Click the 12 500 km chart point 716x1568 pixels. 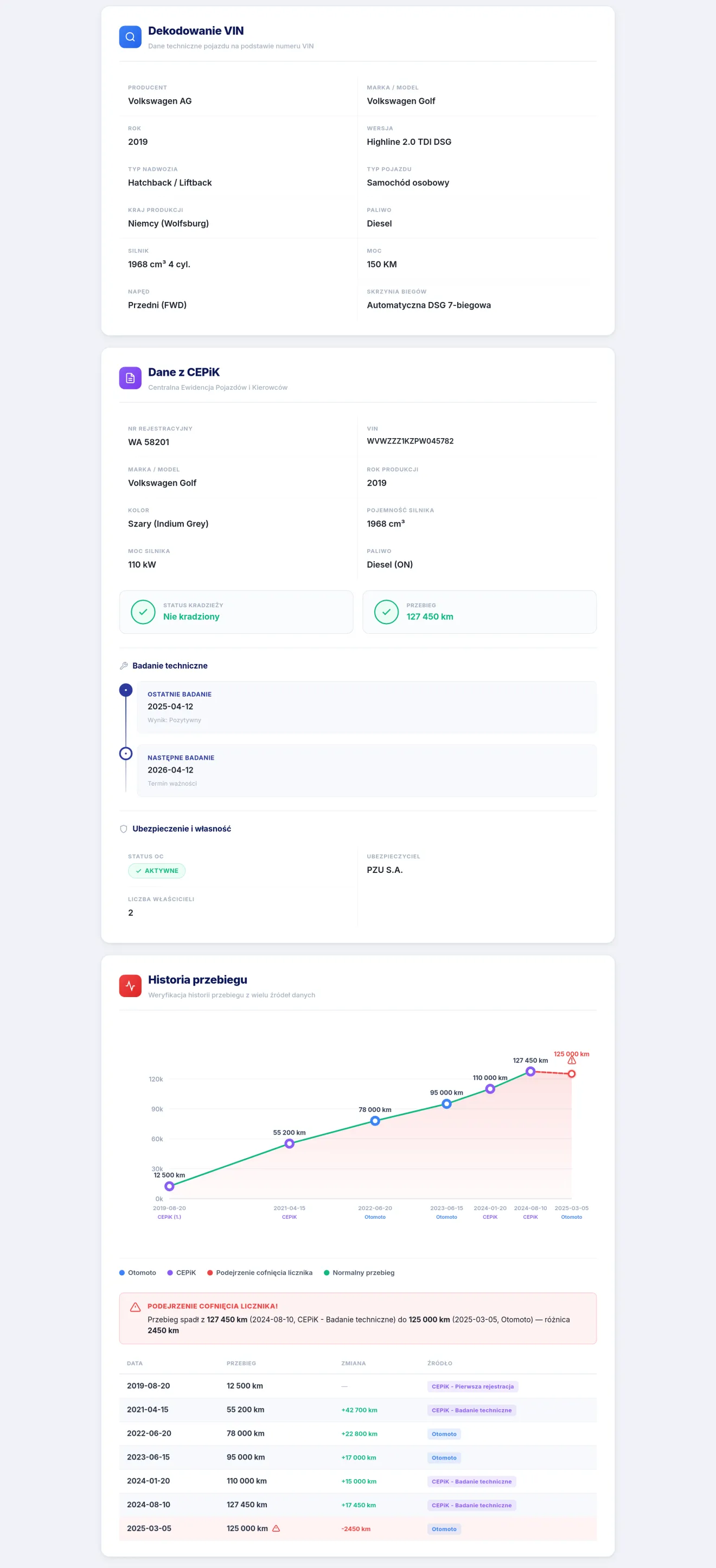(x=169, y=1186)
